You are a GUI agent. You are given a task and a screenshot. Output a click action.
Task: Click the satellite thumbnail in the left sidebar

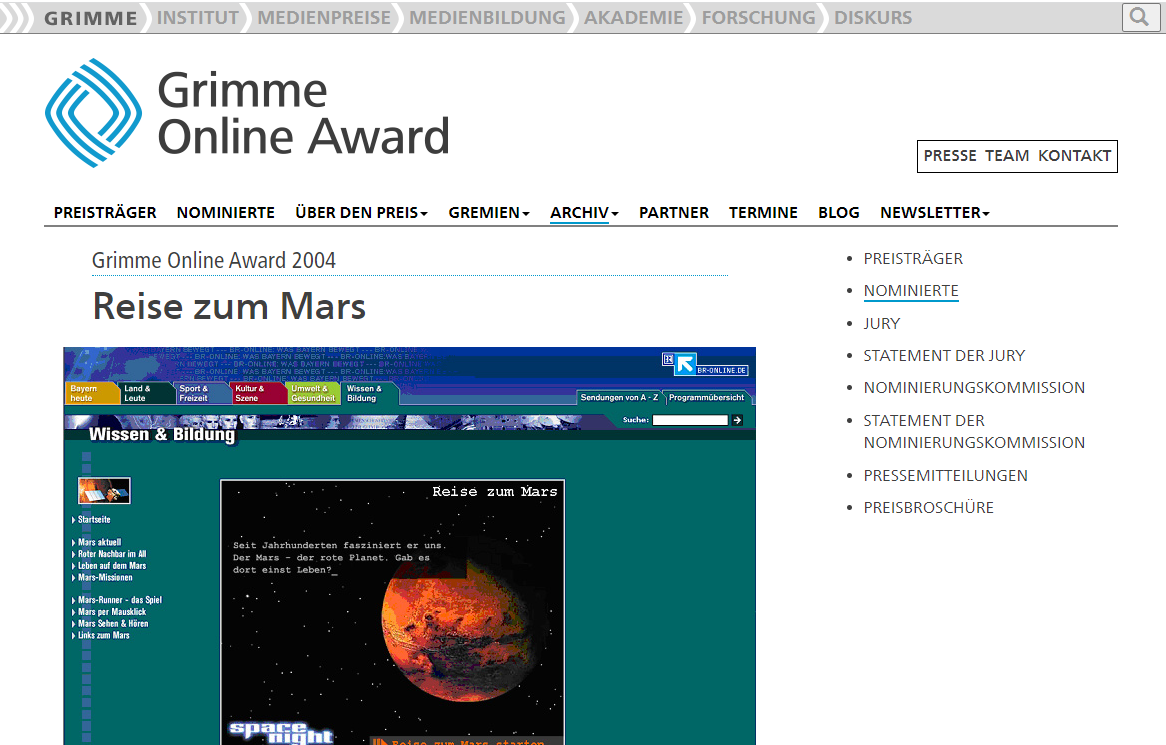click(104, 491)
